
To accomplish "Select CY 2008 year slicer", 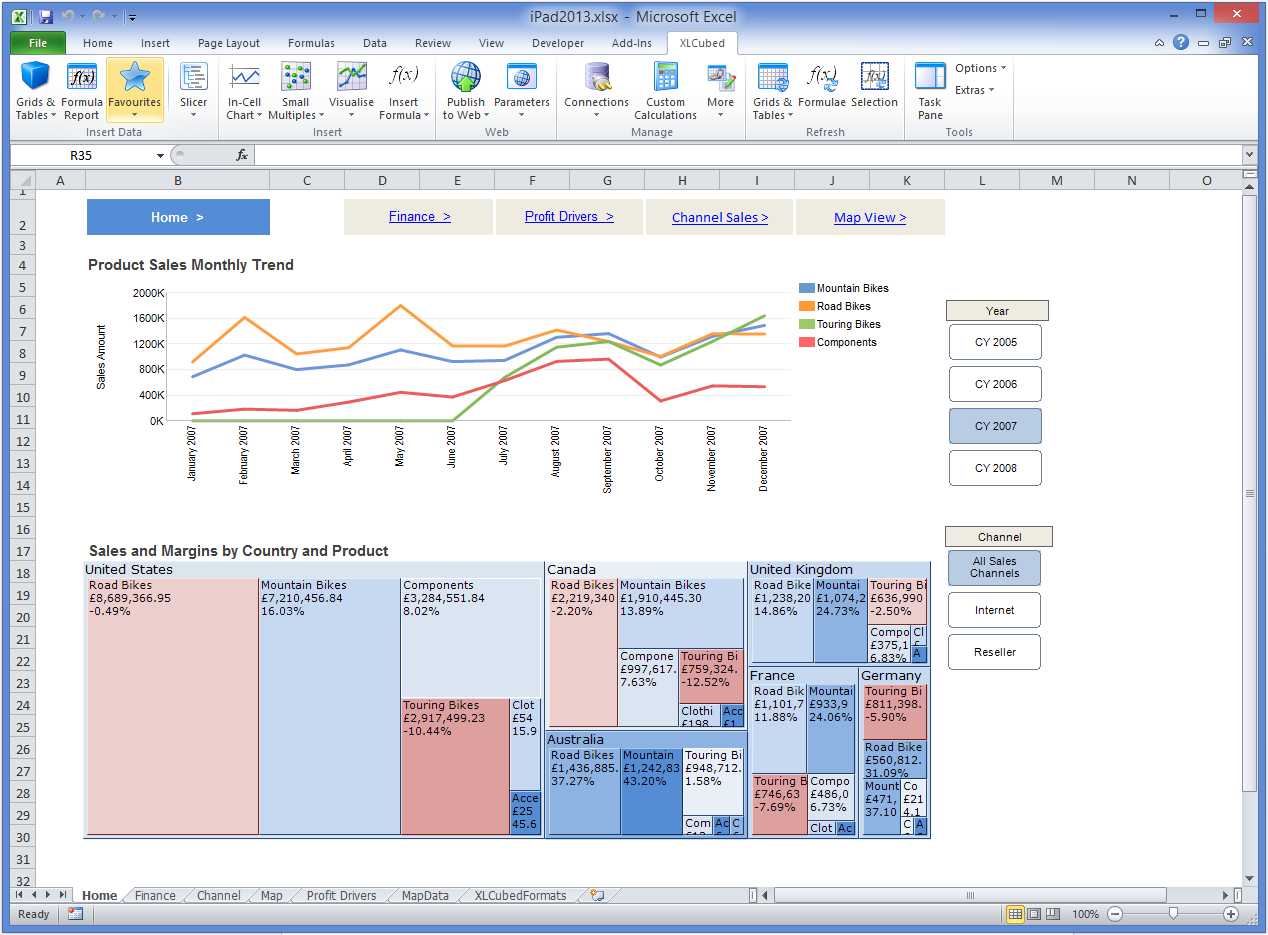I will click(995, 468).
